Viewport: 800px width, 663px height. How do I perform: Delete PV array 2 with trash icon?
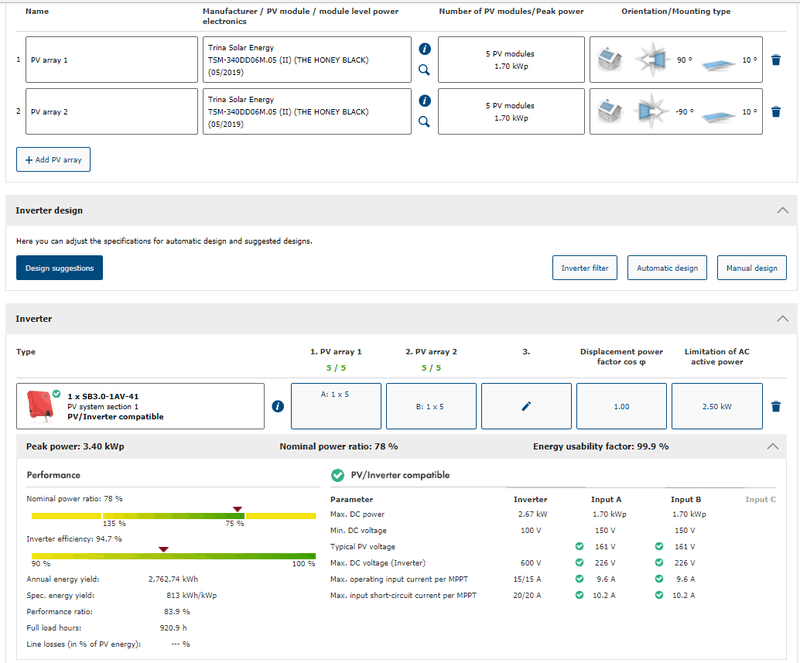(776, 112)
